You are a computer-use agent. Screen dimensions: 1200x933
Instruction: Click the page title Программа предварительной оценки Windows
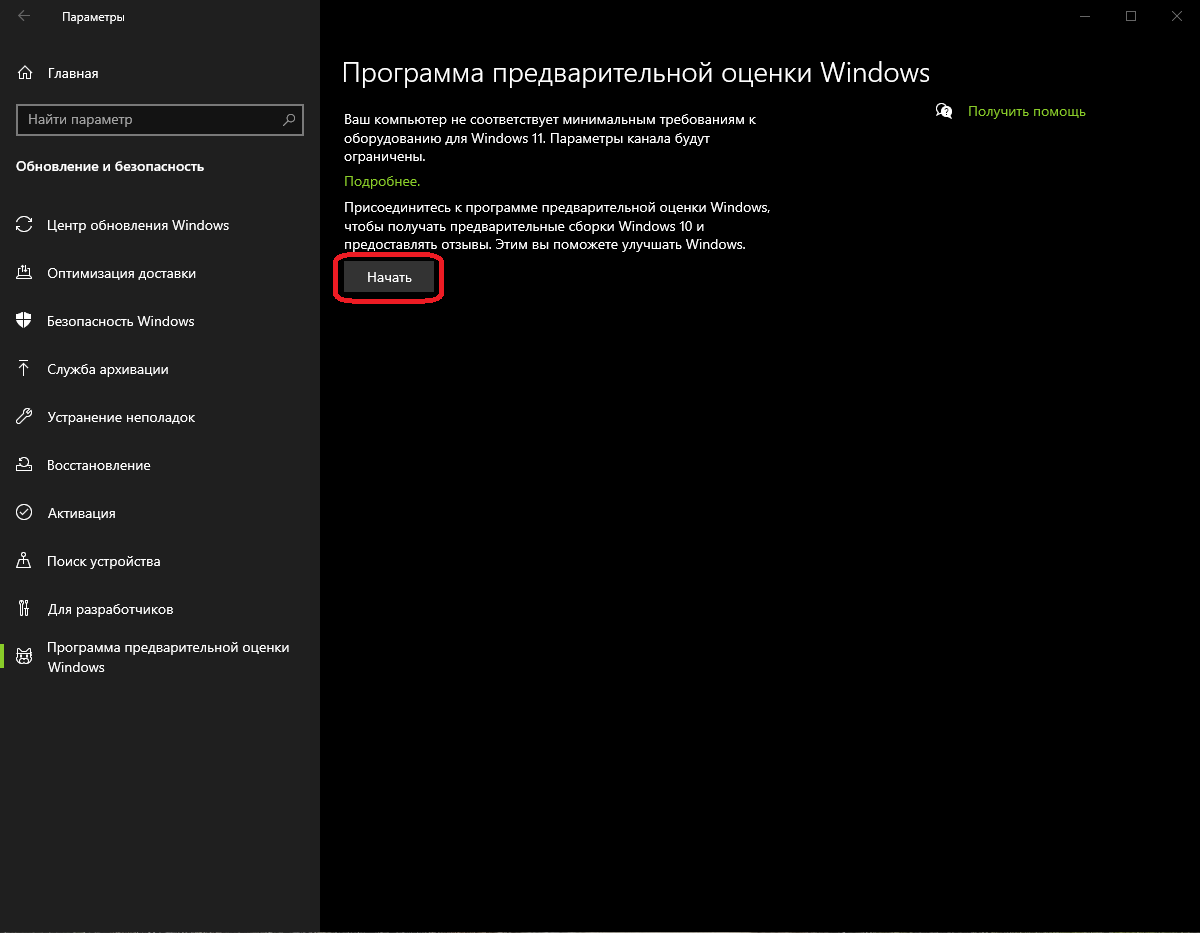pos(636,73)
